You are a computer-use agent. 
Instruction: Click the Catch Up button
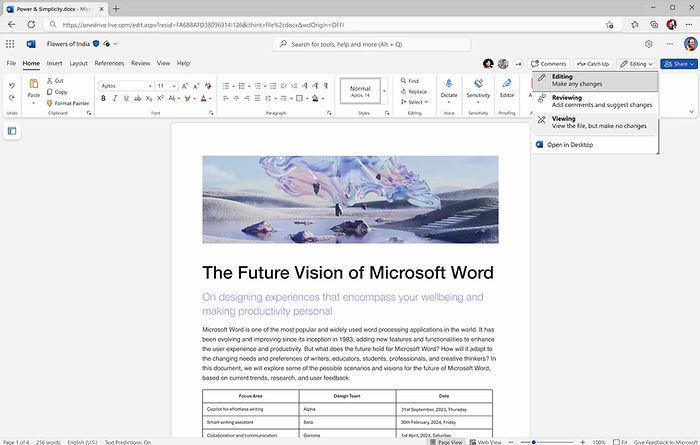[593, 64]
